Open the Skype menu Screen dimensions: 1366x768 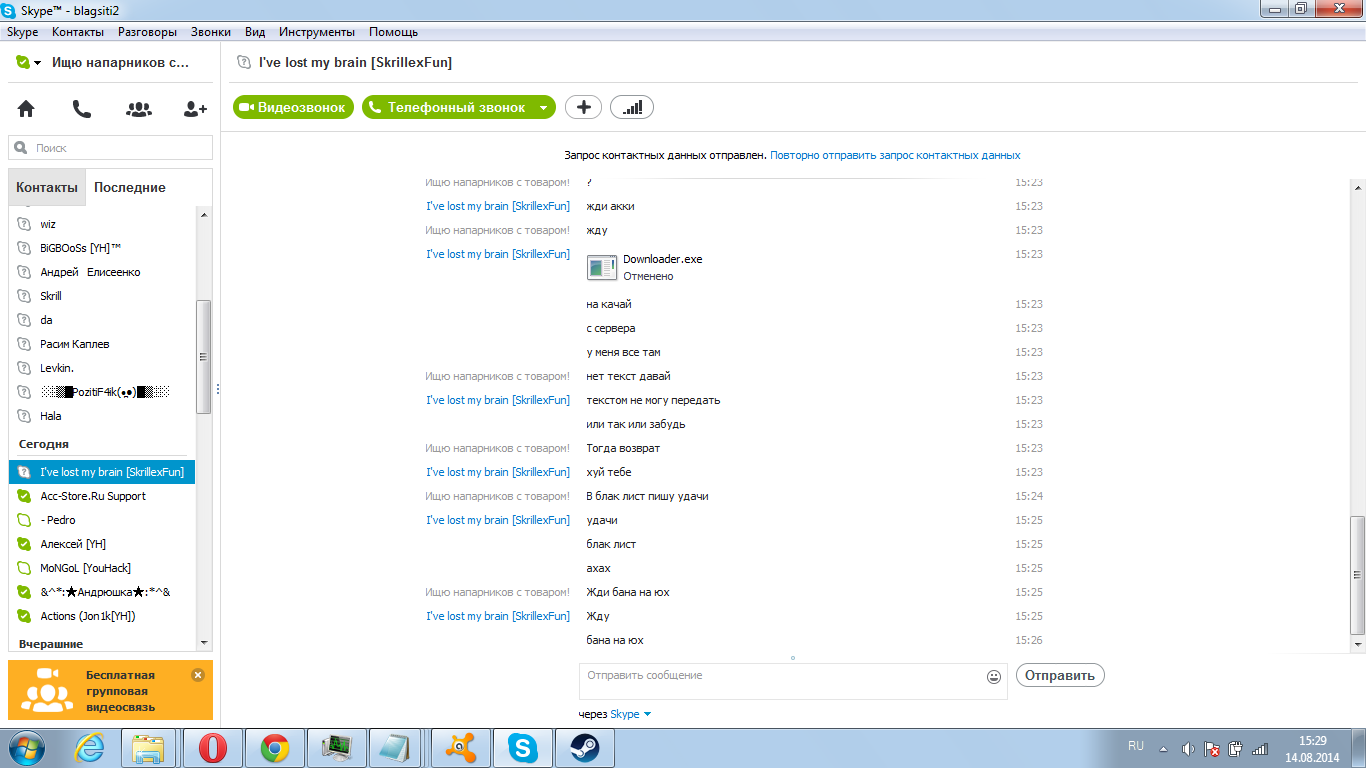pyautogui.click(x=23, y=32)
